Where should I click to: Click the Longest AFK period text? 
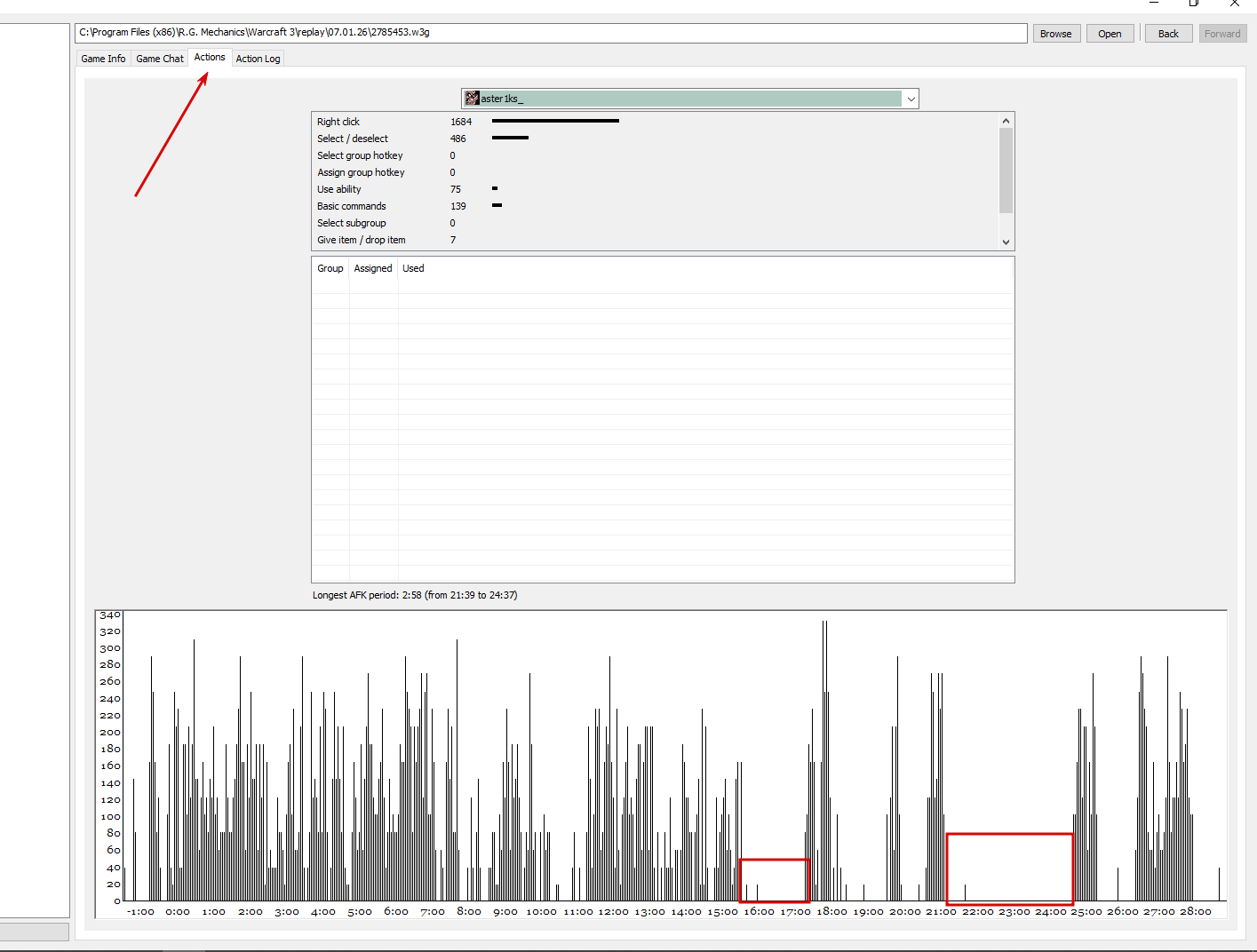coord(415,595)
